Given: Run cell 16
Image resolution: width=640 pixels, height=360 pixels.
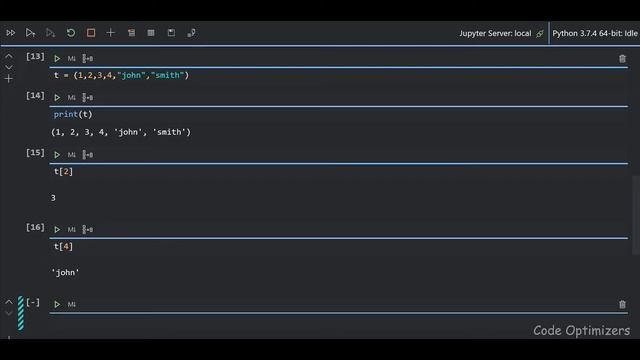Looking at the screenshot, I should [x=57, y=229].
